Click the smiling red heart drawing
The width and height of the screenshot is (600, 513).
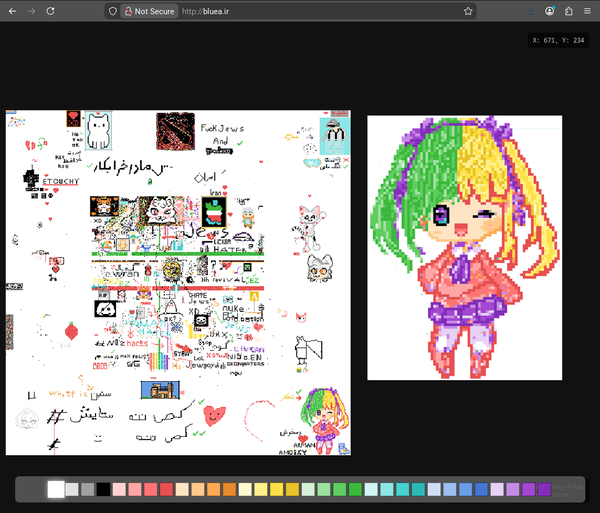tap(214, 415)
